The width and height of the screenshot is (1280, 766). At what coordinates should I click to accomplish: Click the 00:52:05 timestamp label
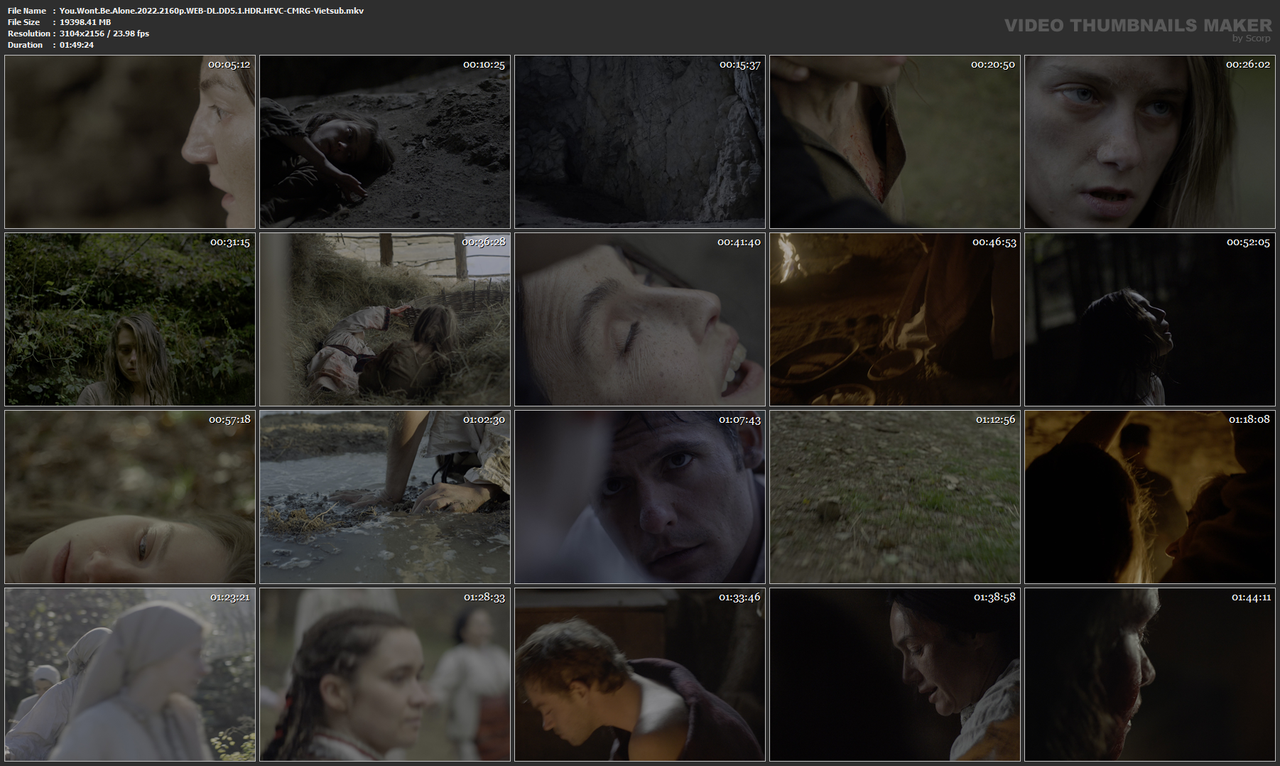tap(1249, 242)
